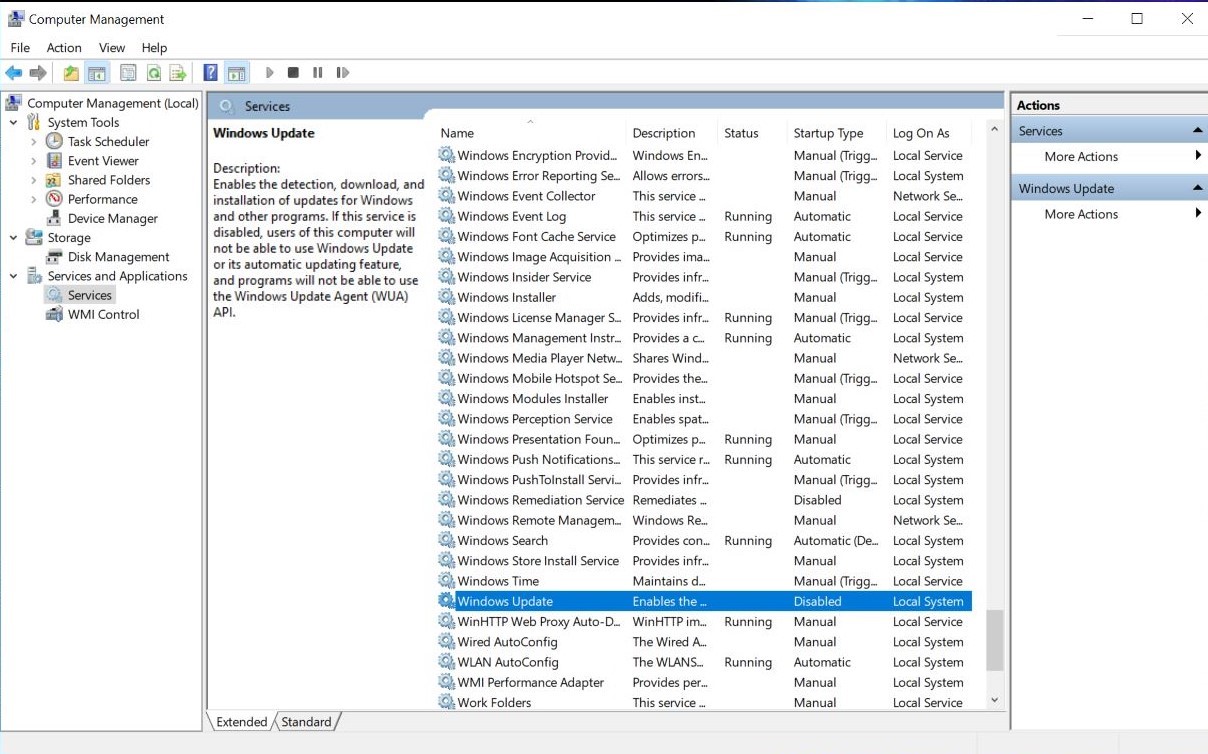The image size is (1208, 754).
Task: Open Help via the blue question mark icon
Action: pyautogui.click(x=210, y=73)
